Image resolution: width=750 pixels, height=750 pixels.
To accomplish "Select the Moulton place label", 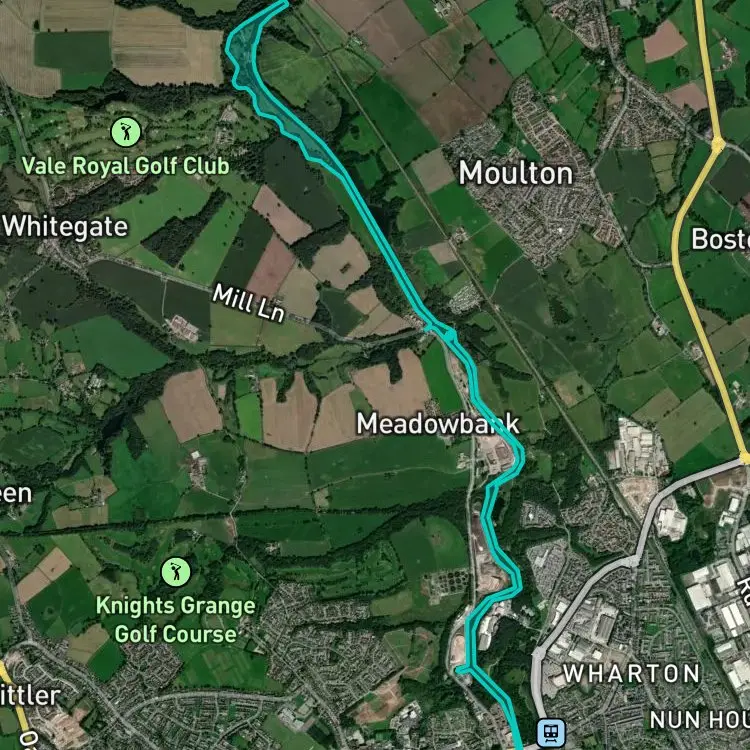I will [x=516, y=173].
